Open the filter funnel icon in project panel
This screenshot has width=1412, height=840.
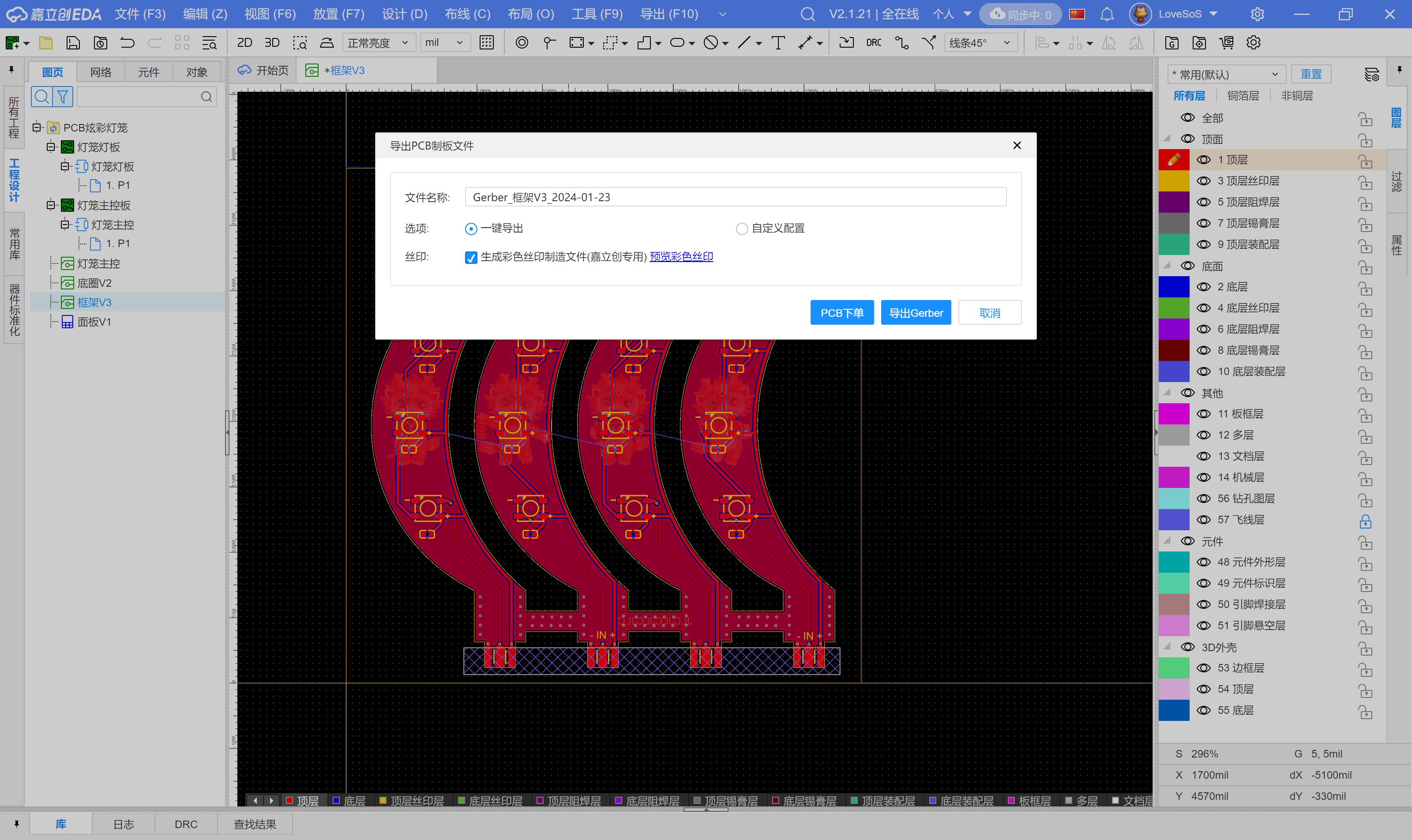[63, 97]
